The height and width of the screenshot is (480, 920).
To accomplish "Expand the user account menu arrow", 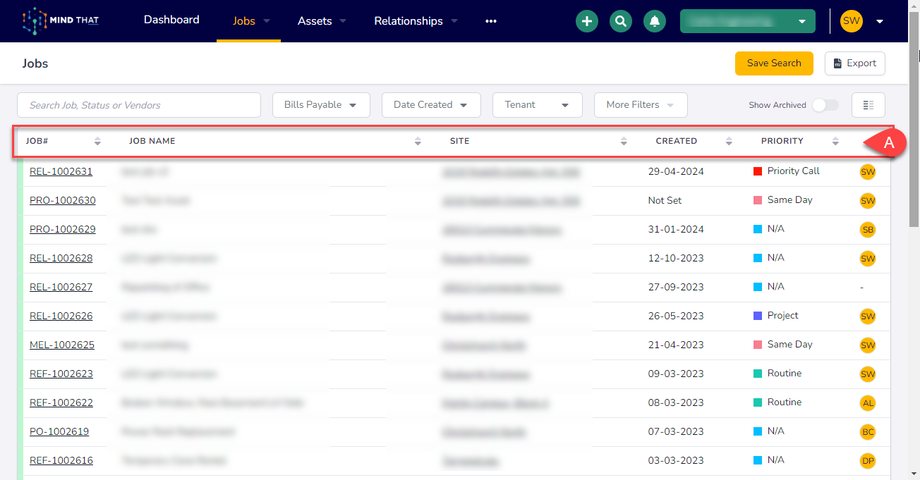I will 880,22.
